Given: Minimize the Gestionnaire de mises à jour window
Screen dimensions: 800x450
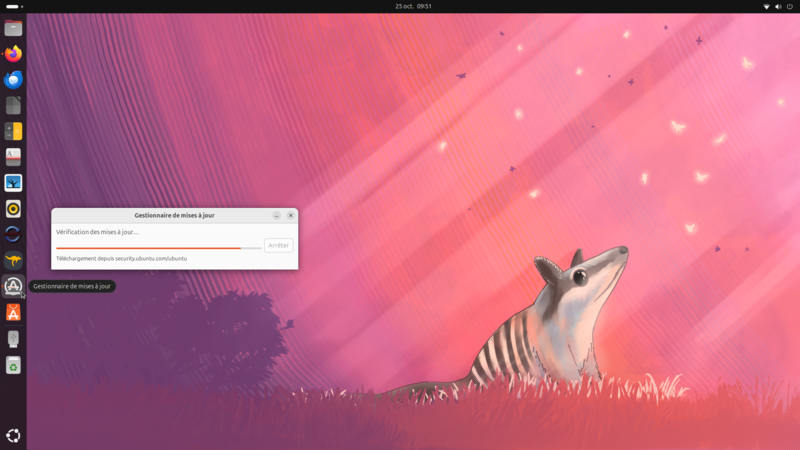Looking at the screenshot, I should tap(277, 215).
